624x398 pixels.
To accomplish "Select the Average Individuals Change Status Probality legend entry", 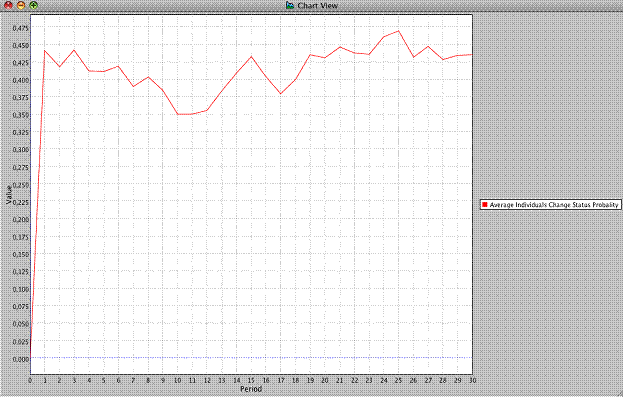I will (551, 205).
